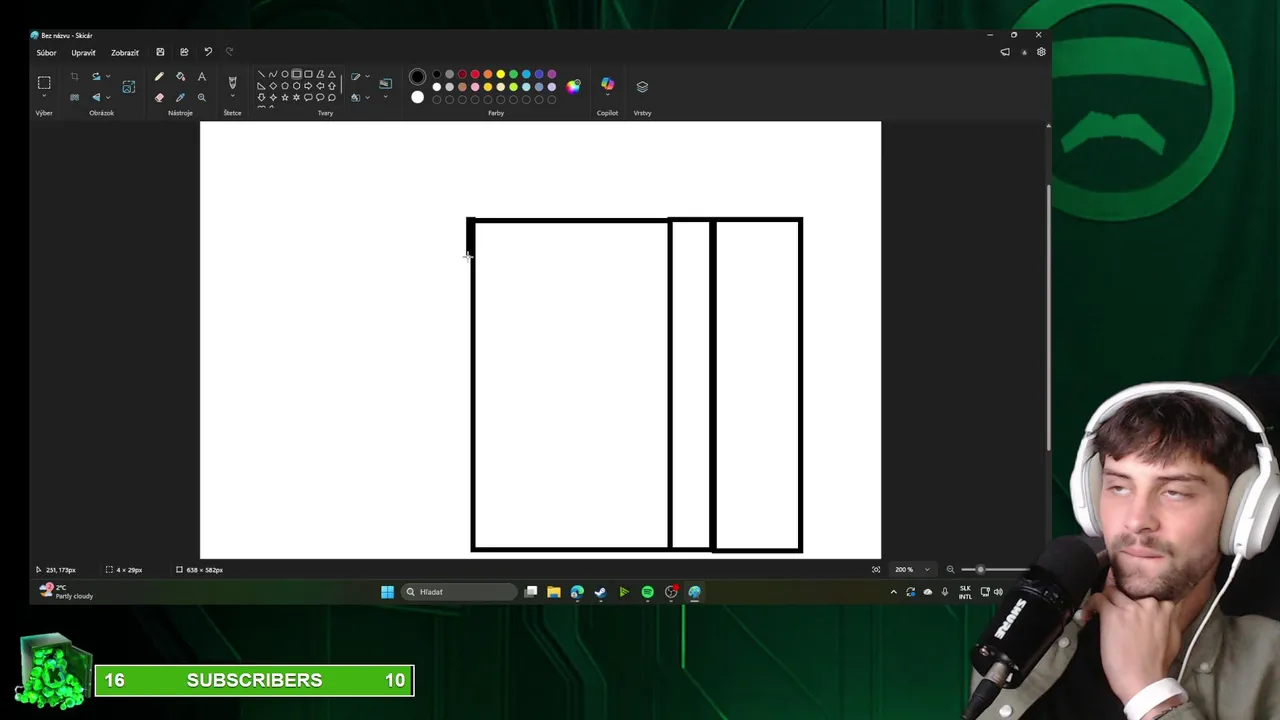Toggle the Vrstvy layers panel

[642, 87]
